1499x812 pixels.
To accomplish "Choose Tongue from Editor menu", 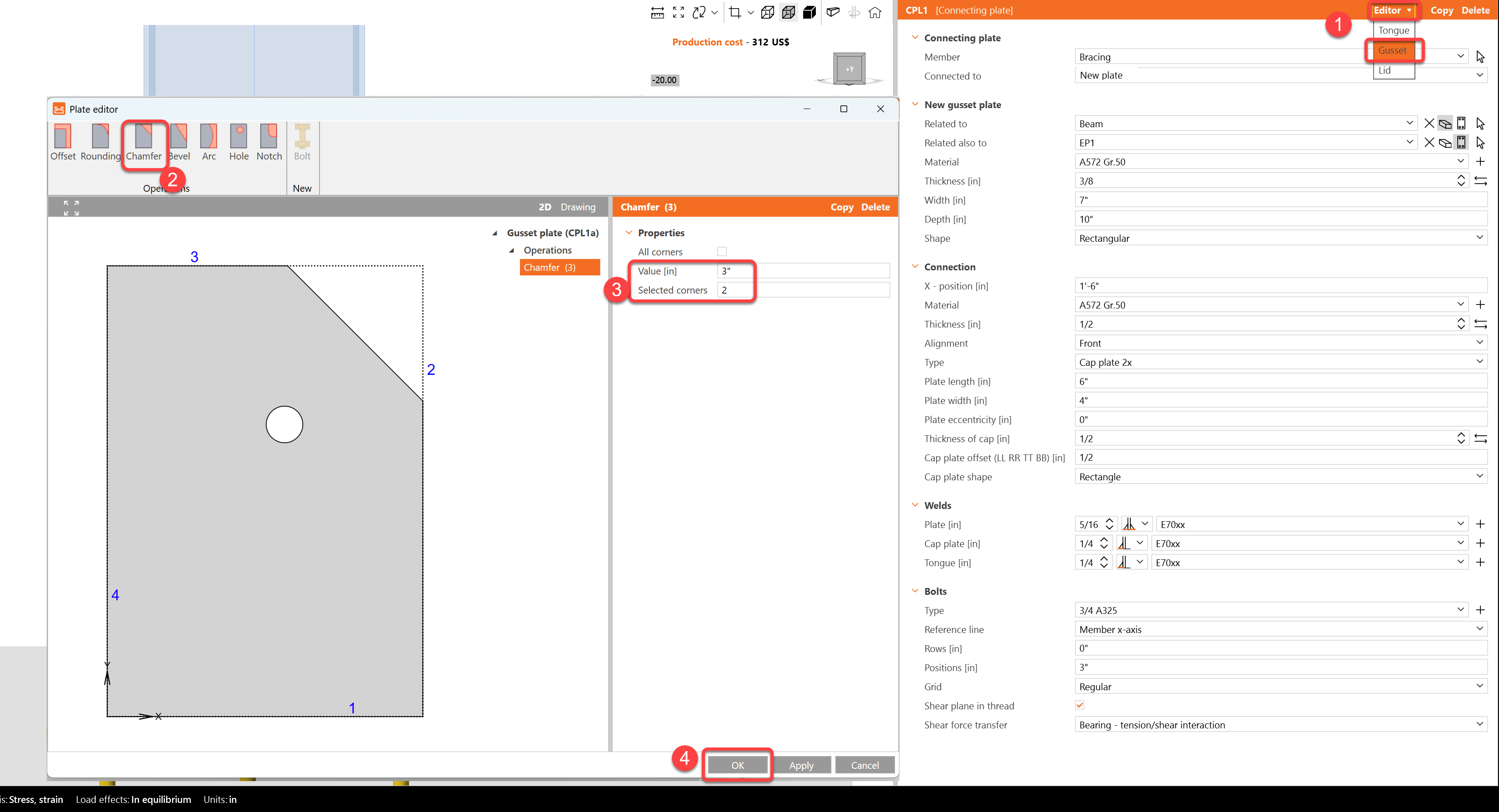I will tap(1394, 30).
